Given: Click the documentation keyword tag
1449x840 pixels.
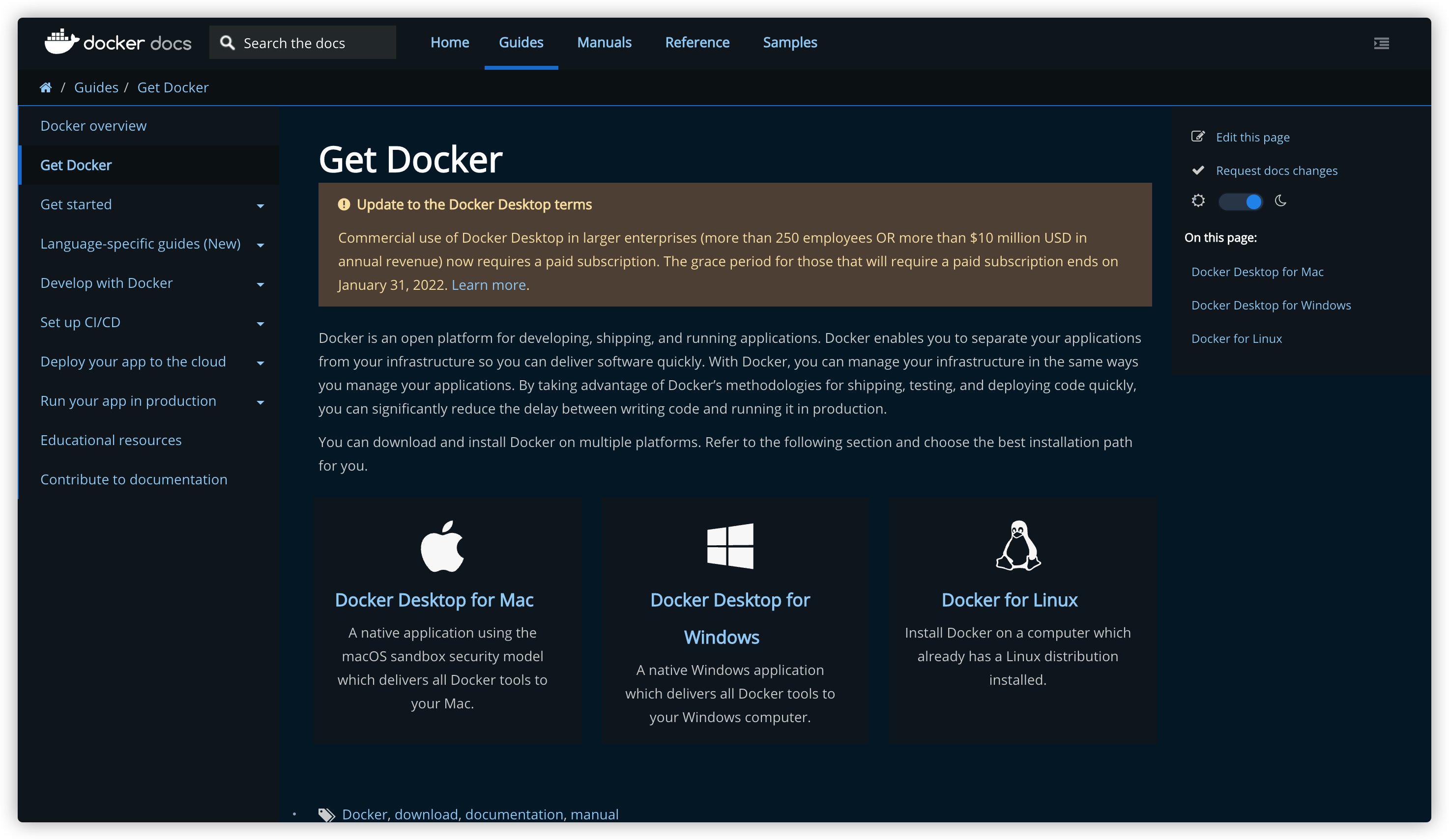Looking at the screenshot, I should click(x=514, y=815).
